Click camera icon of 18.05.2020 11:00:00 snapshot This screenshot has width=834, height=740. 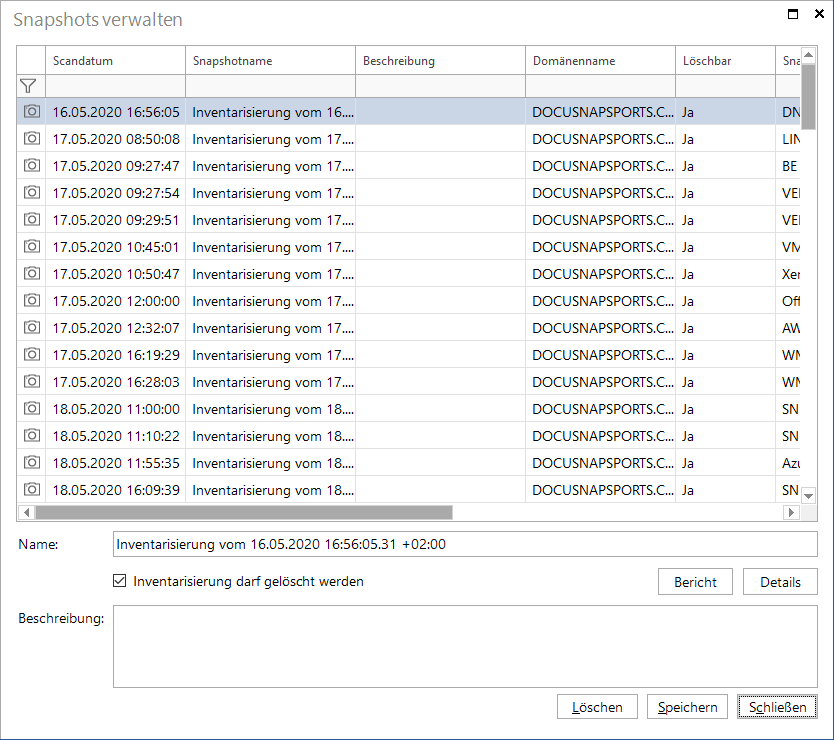[x=31, y=409]
